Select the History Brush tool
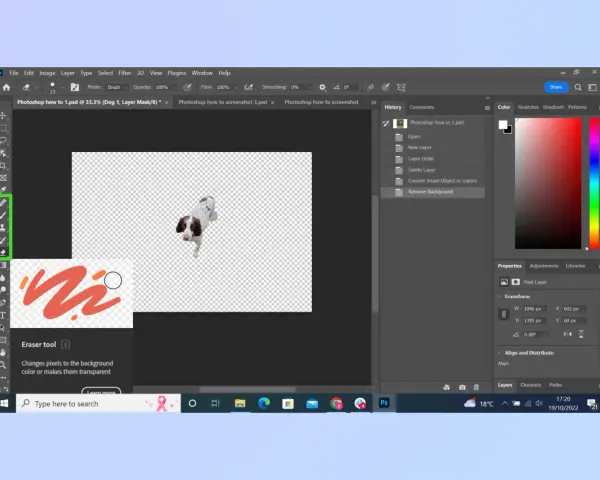Image resolution: width=600 pixels, height=480 pixels. 3,240
